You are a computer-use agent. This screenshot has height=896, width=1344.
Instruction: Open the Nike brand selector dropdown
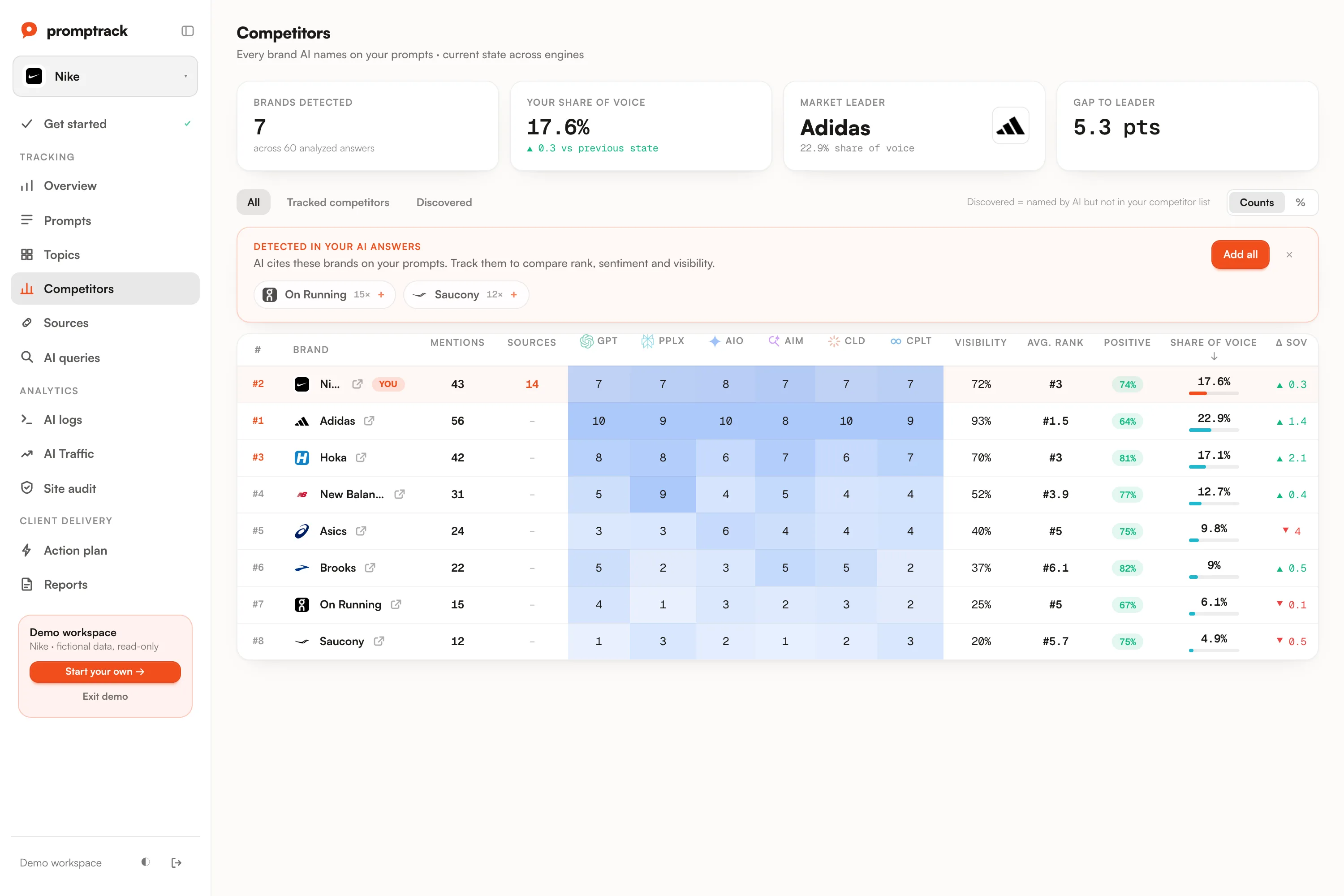[105, 76]
